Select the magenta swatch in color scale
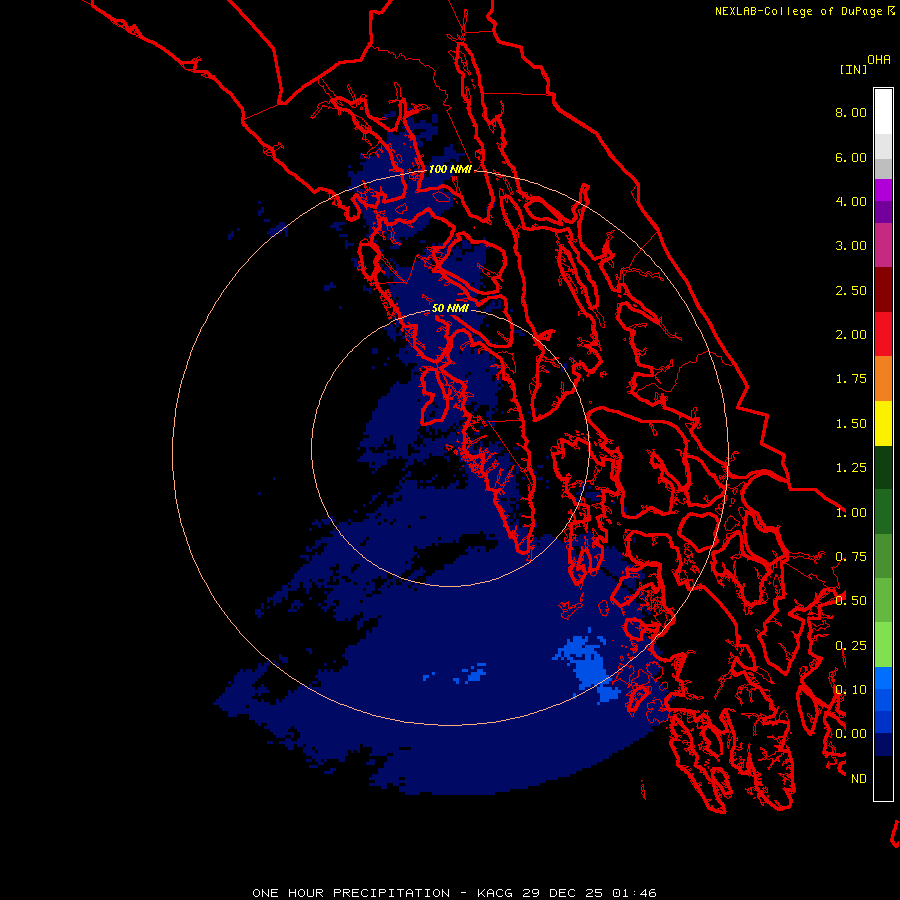Viewport: 900px width, 900px height. tap(883, 190)
